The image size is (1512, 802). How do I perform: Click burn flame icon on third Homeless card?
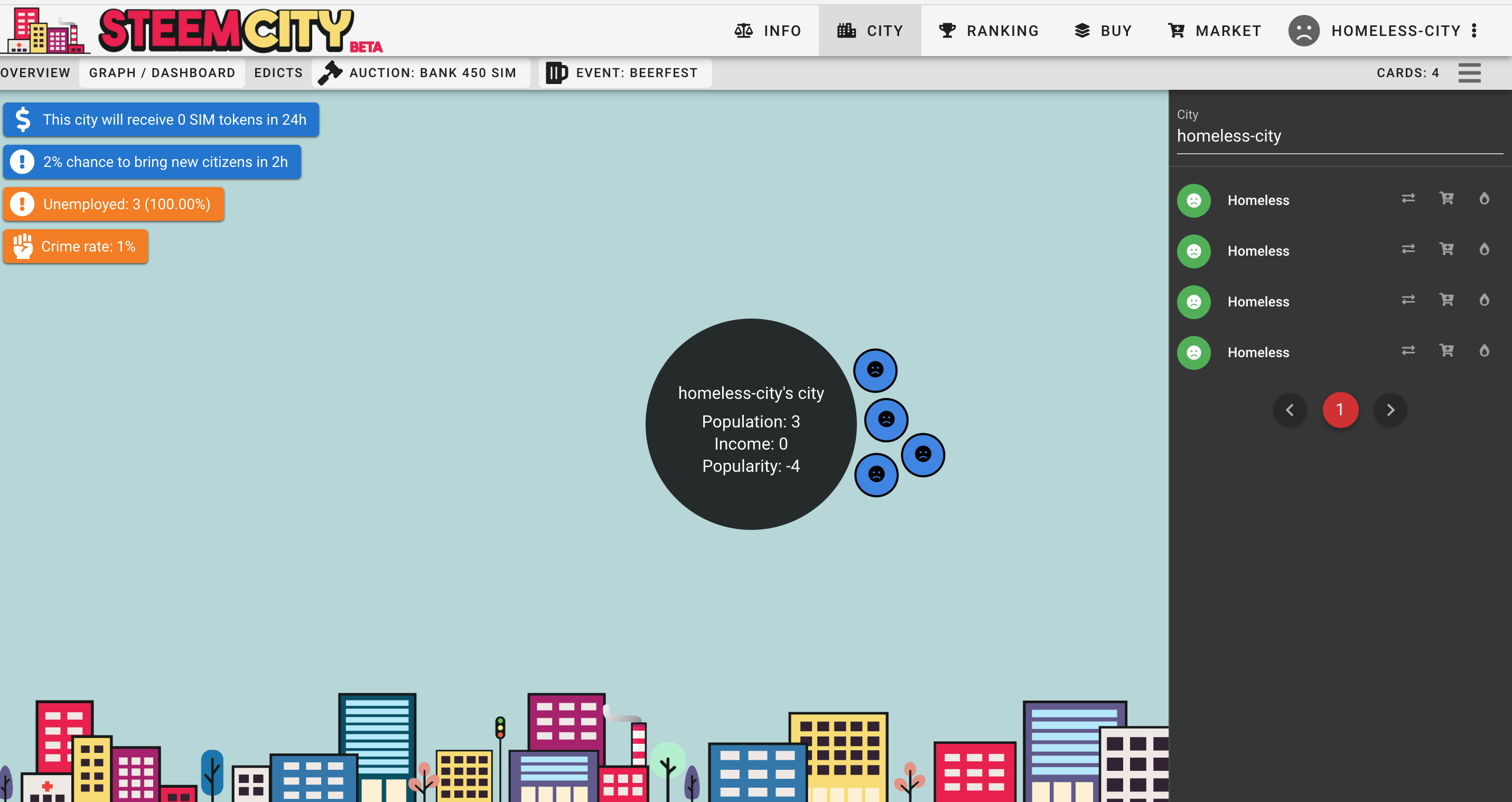point(1484,300)
